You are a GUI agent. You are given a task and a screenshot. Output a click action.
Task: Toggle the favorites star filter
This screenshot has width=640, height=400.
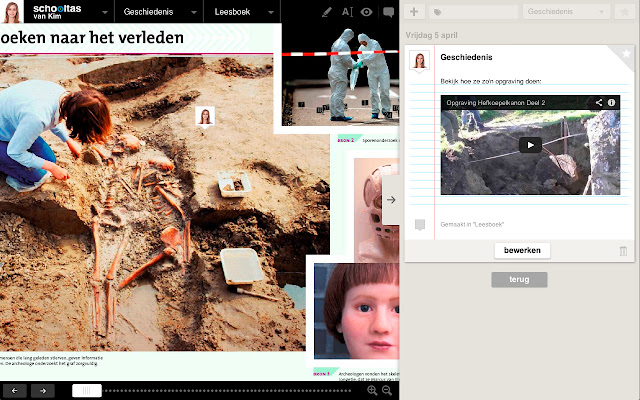tap(625, 12)
